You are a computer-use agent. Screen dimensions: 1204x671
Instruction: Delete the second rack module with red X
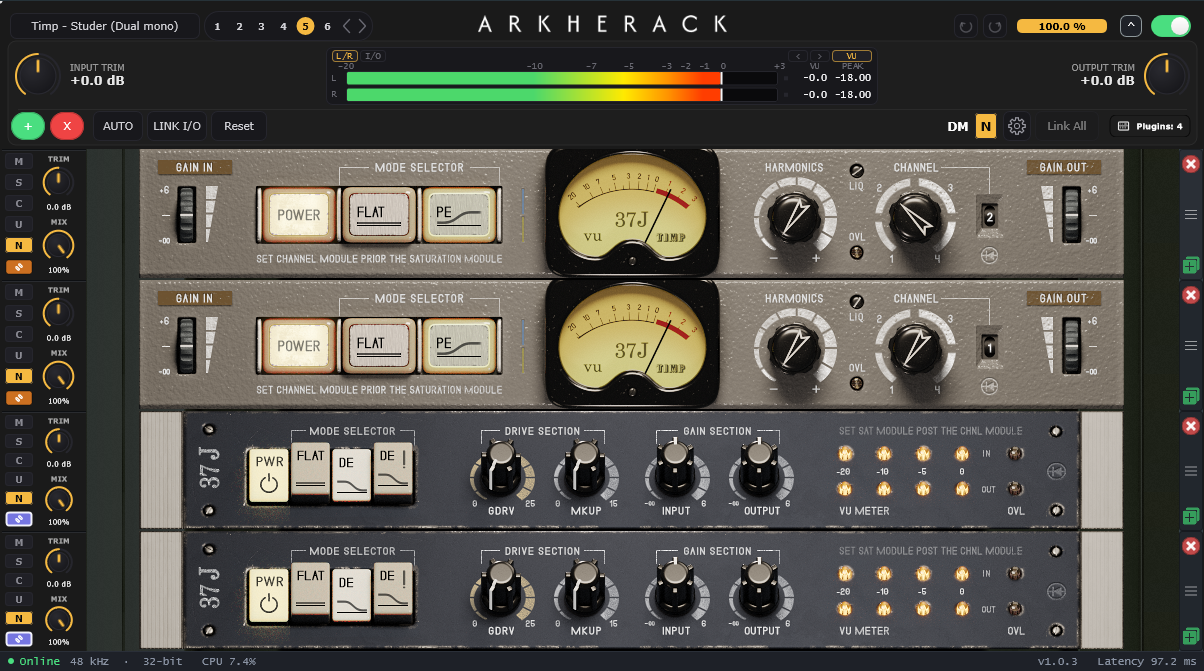coord(1190,295)
